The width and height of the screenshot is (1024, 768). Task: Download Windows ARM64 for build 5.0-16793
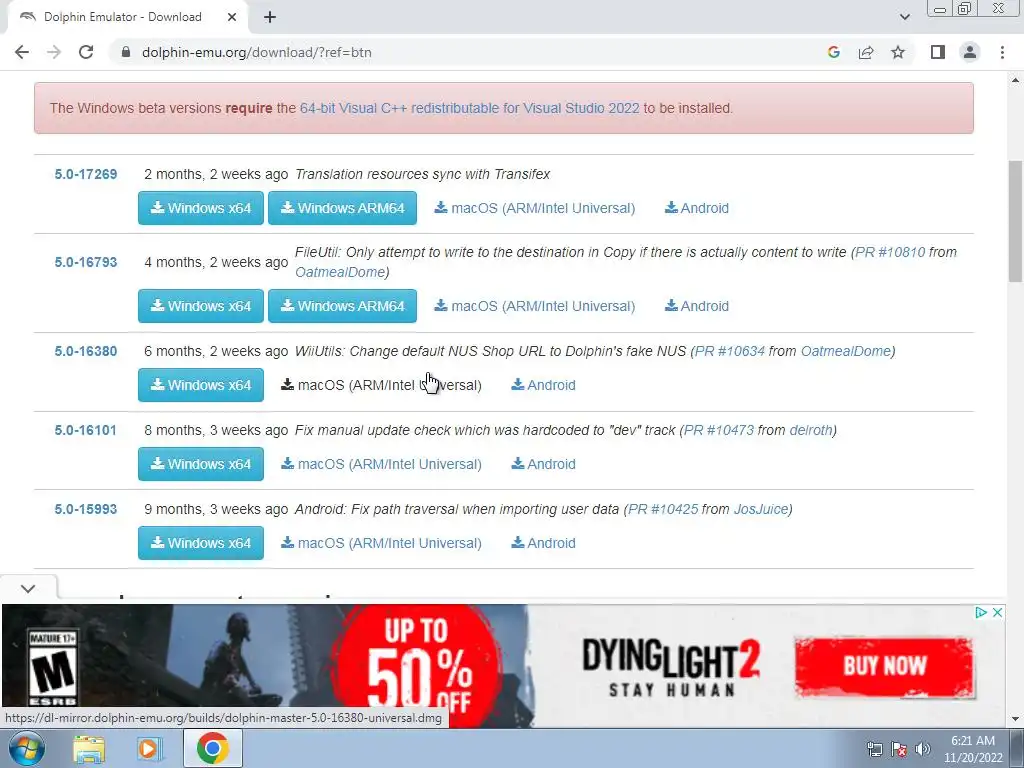(x=342, y=306)
